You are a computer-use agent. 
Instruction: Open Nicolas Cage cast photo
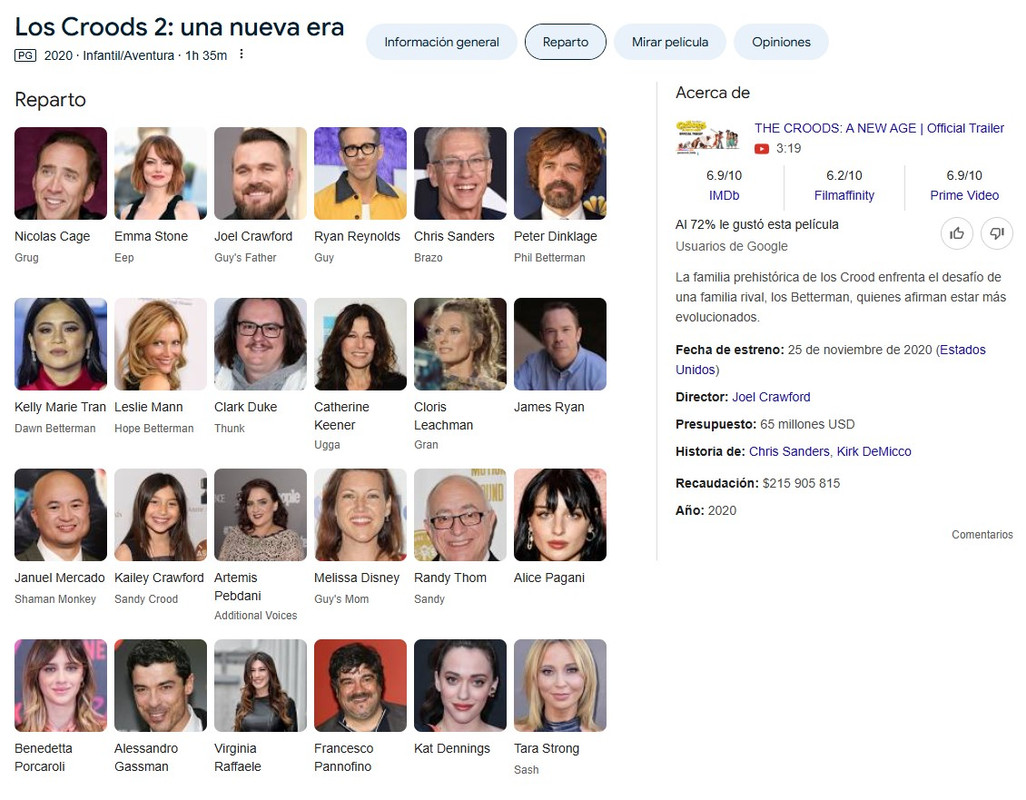[x=61, y=173]
